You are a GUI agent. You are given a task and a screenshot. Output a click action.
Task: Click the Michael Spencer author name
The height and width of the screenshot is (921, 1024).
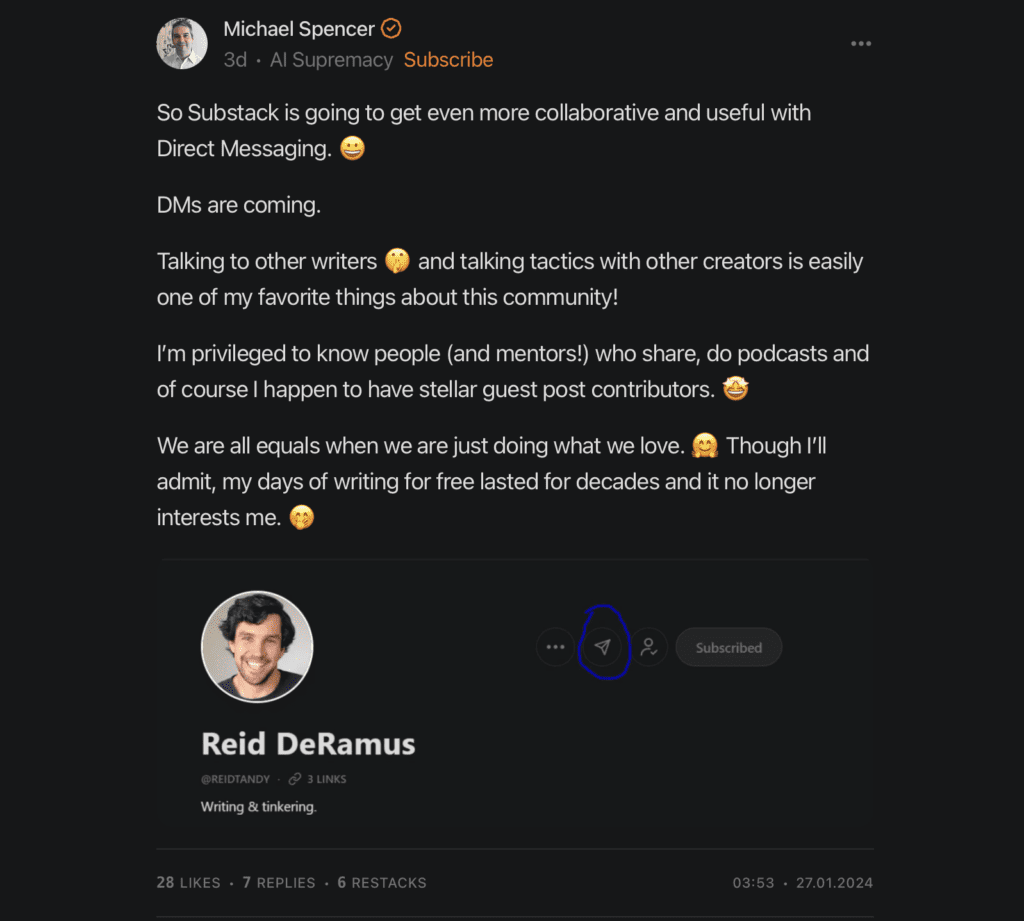[298, 29]
